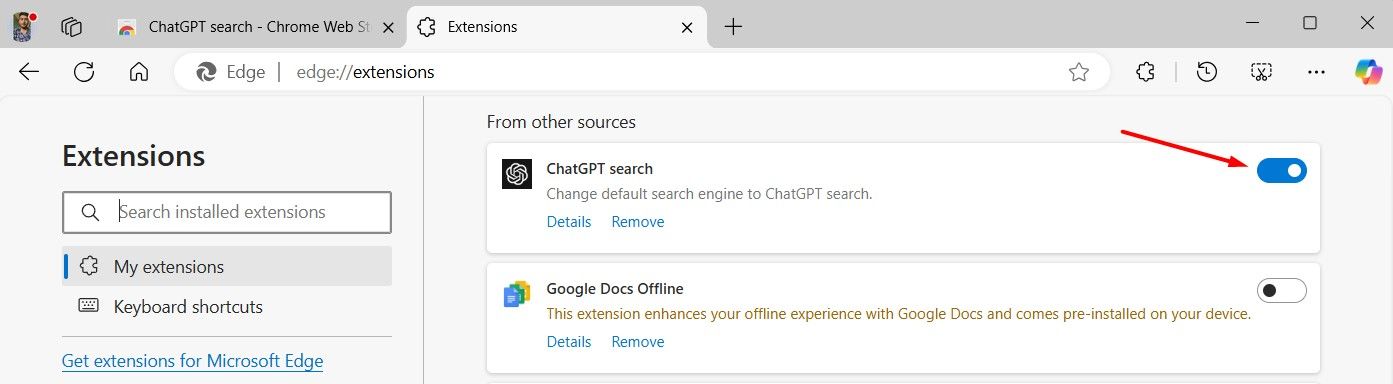Viewport: 1393px width, 384px height.
Task: Go back with the back arrow
Action: click(29, 72)
